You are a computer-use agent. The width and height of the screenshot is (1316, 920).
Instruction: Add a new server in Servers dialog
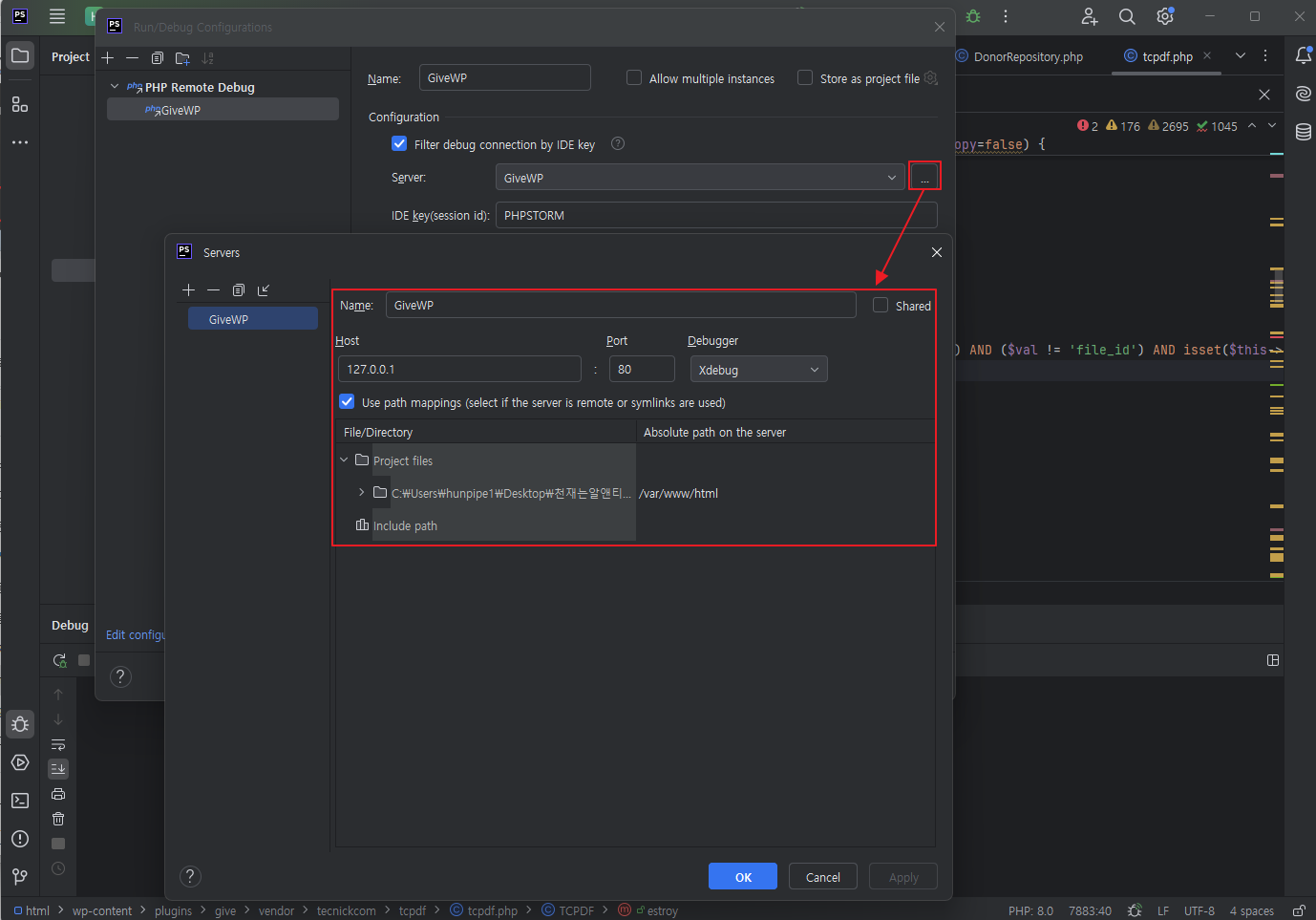[188, 290]
